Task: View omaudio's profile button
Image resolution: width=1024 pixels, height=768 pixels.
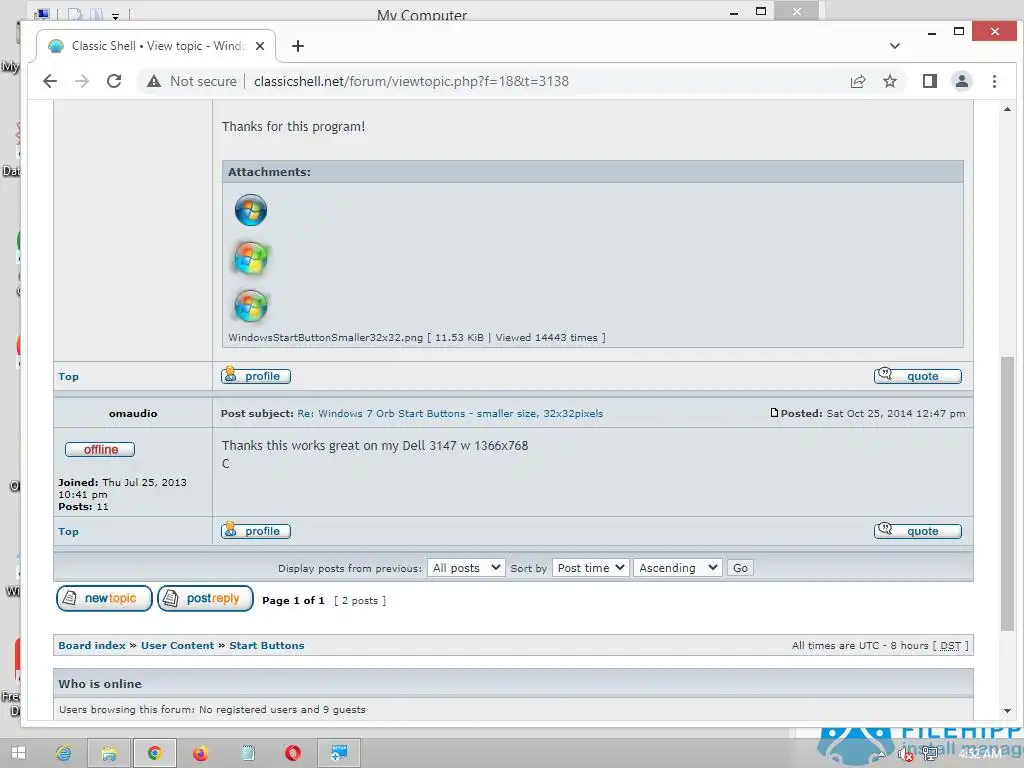Action: [x=256, y=531]
